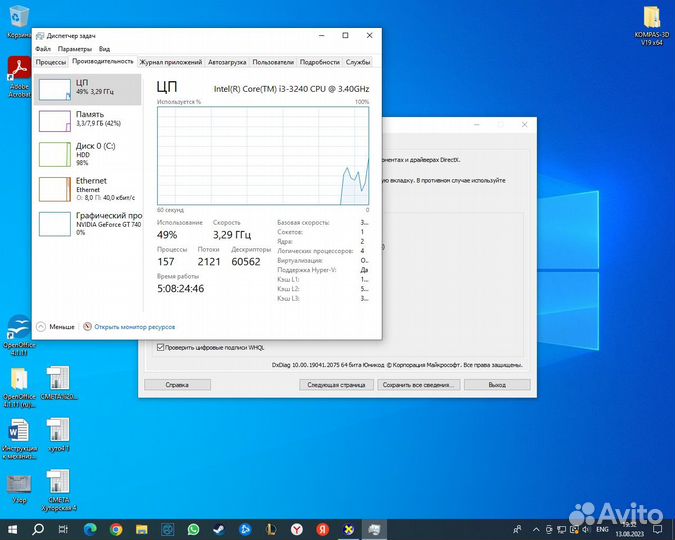Open the Windows Start menu
675x540 pixels.
12,529
